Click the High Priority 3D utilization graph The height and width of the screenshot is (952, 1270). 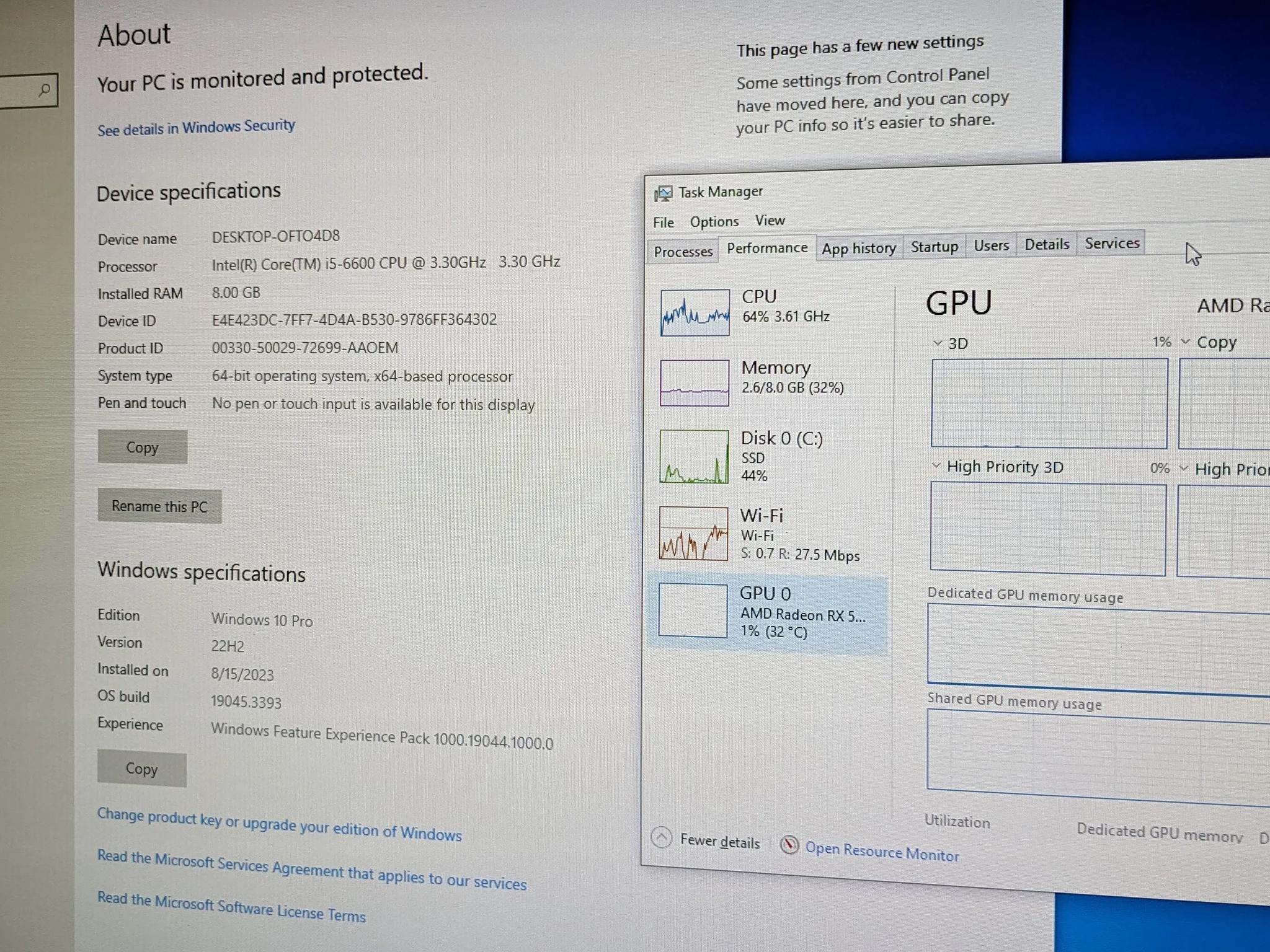(1048, 529)
